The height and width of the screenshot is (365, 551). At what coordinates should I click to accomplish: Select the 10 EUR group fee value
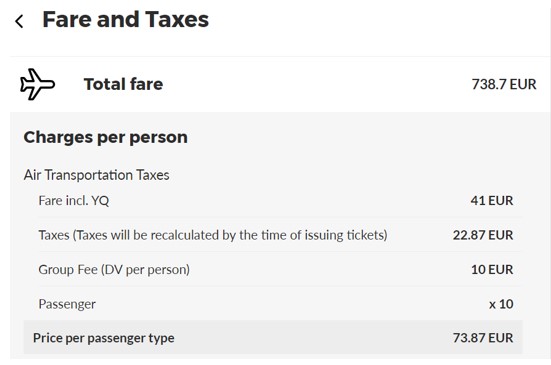[492, 269]
